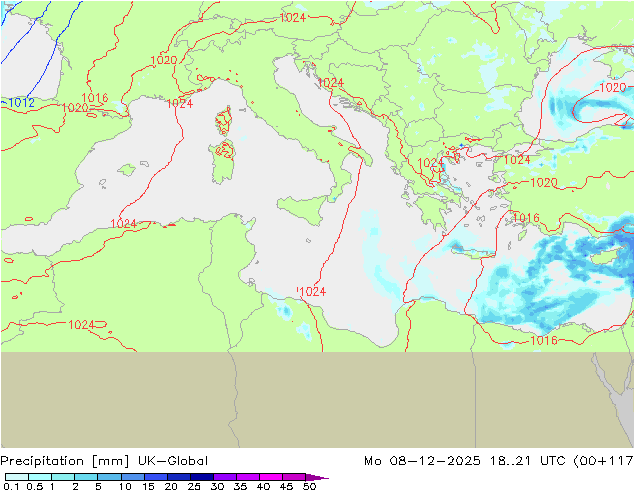Click legend scale value 15

[x=148, y=486]
